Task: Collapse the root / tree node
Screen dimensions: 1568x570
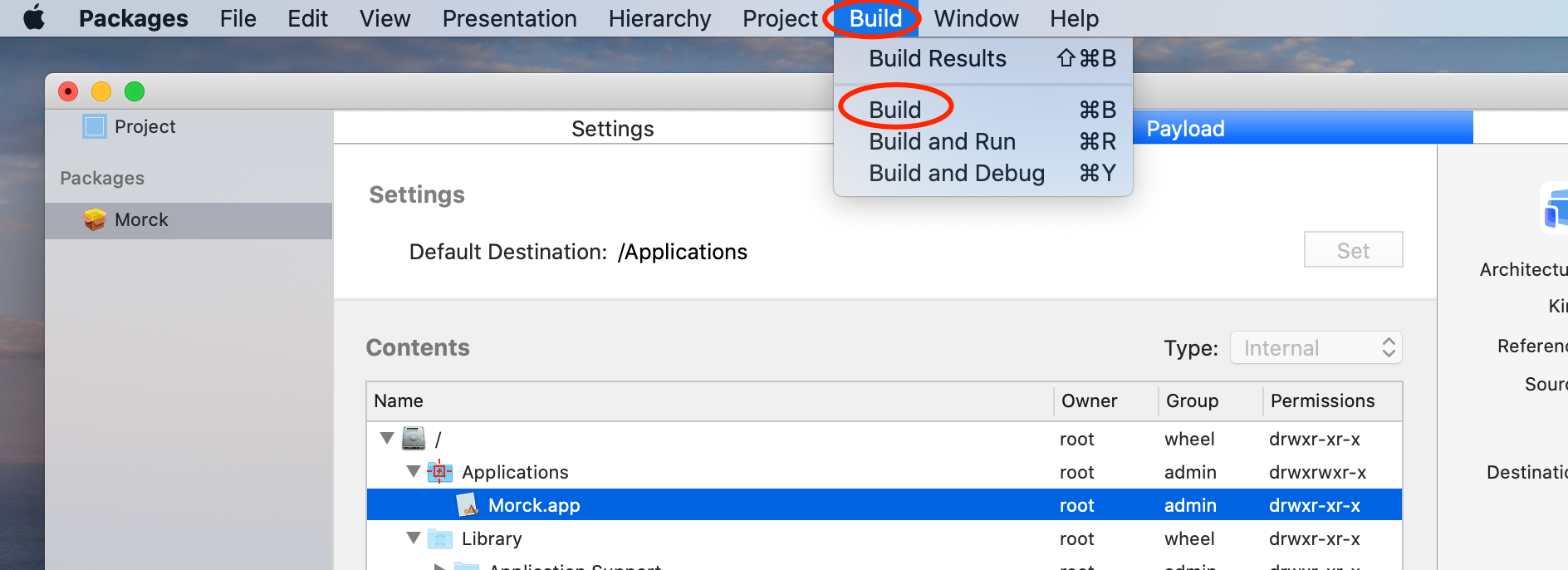Action: (386, 438)
